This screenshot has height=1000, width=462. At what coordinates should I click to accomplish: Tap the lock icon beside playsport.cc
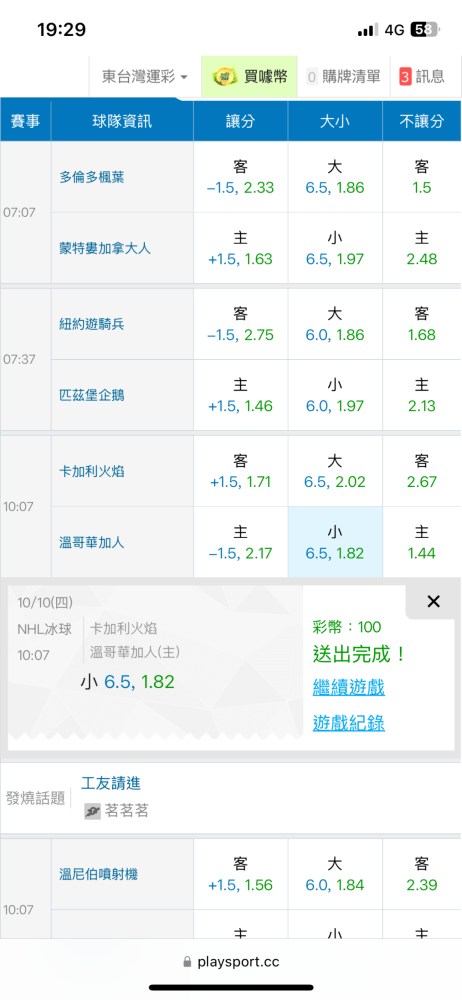(x=187, y=961)
